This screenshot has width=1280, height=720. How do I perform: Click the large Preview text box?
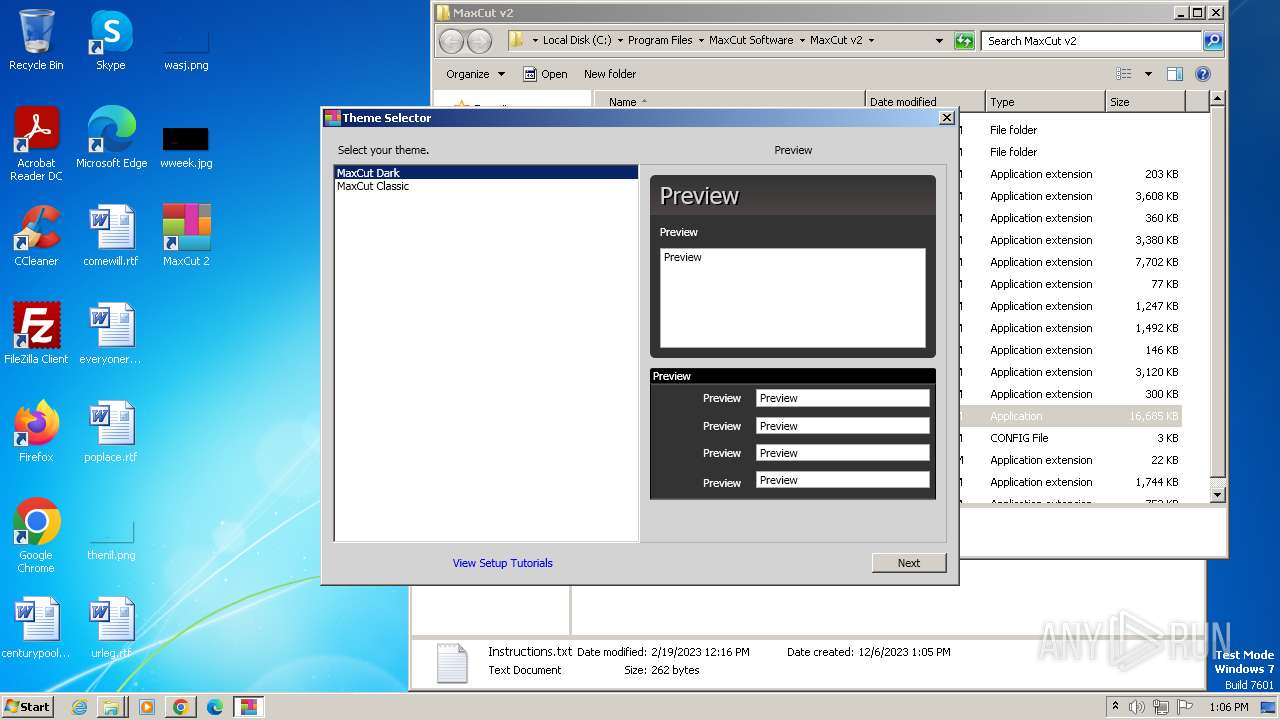(x=793, y=298)
